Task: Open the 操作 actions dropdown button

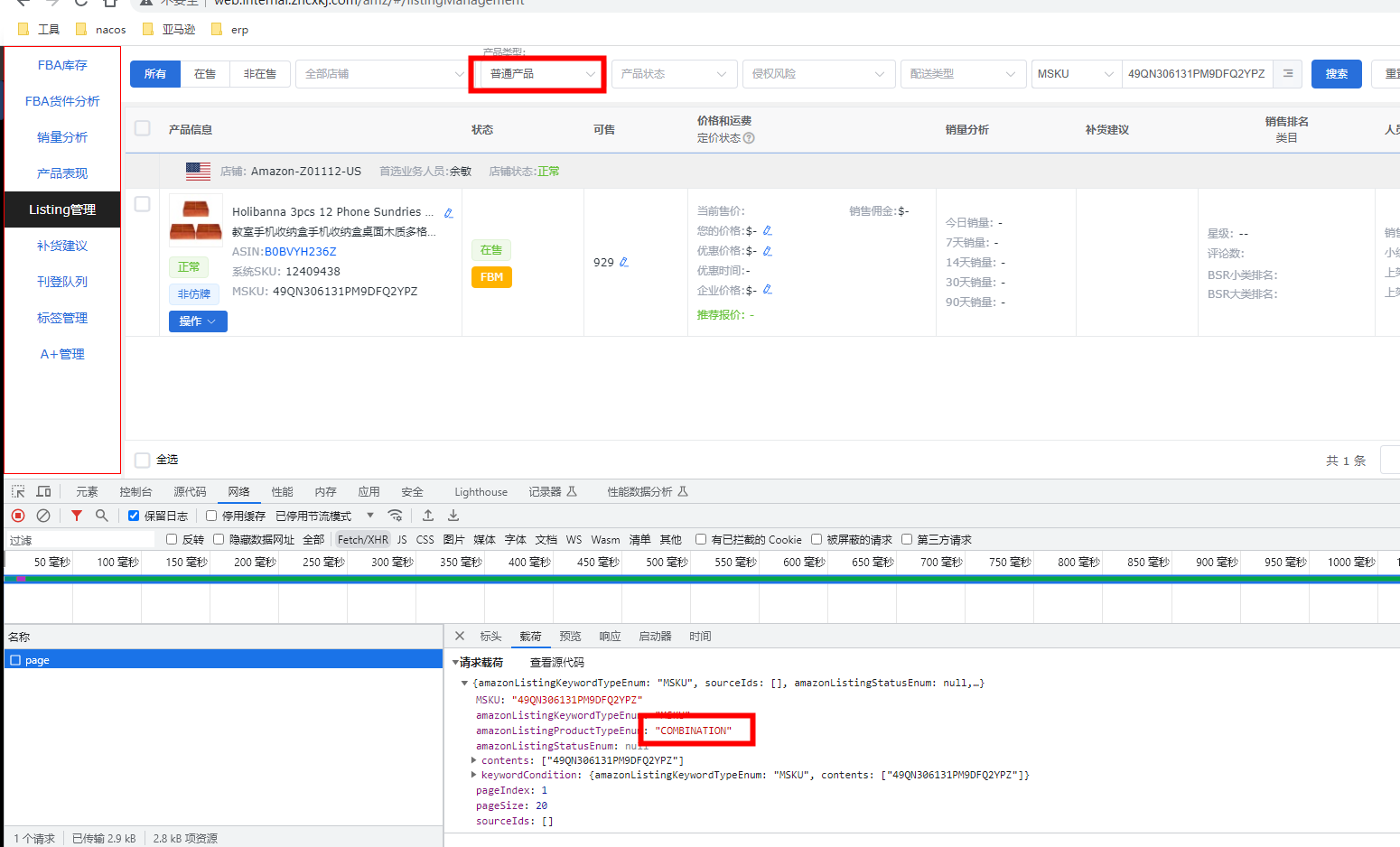Action: 198,321
